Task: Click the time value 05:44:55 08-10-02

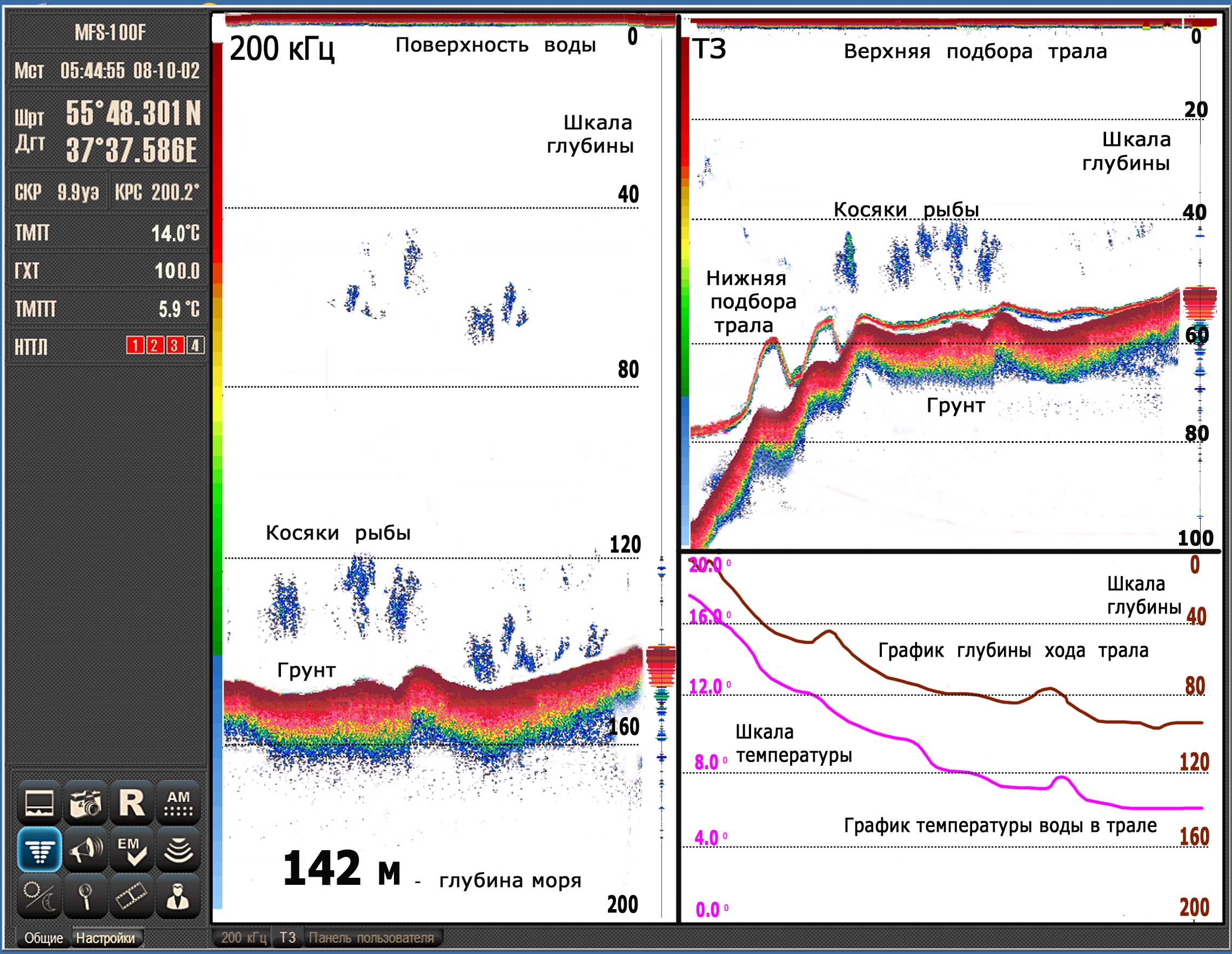Action: pyautogui.click(x=130, y=70)
